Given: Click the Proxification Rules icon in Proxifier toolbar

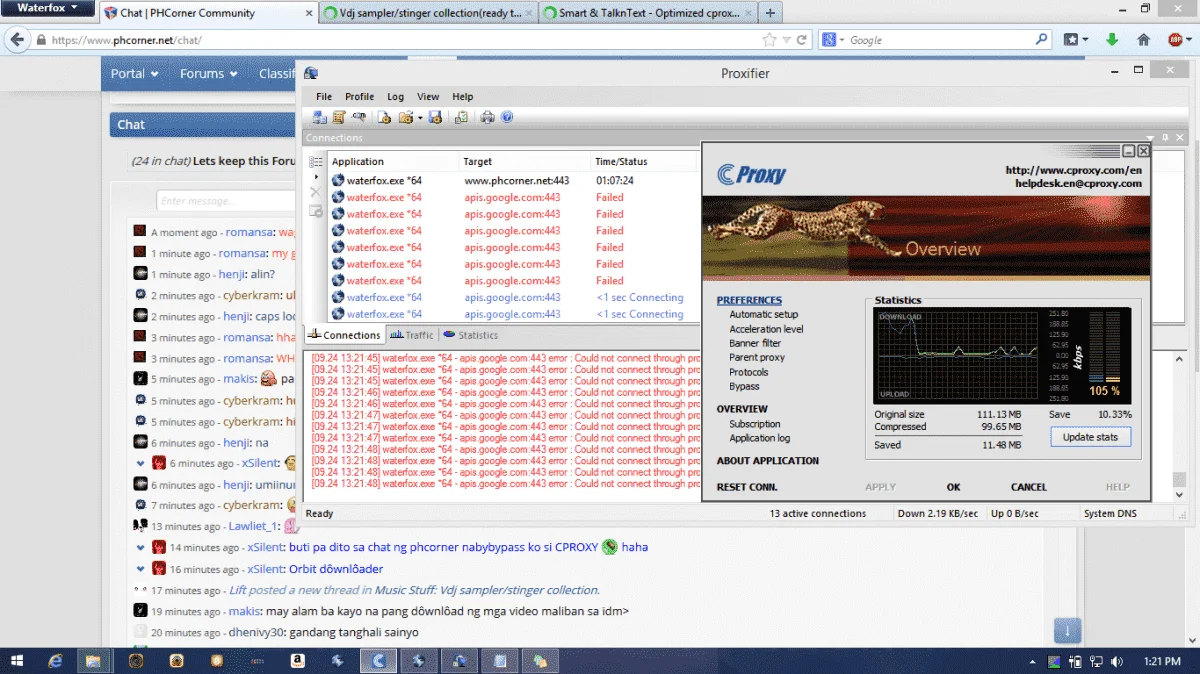Looking at the screenshot, I should pyautogui.click(x=339, y=117).
